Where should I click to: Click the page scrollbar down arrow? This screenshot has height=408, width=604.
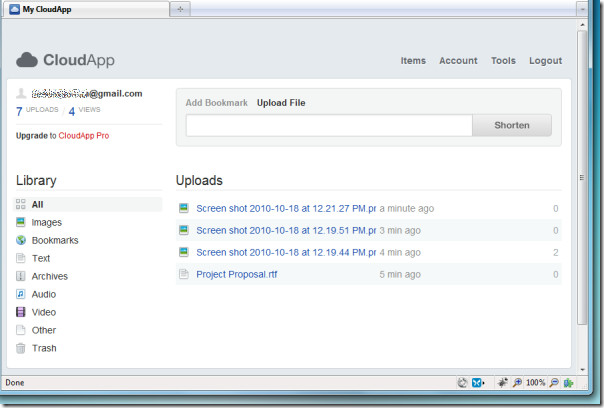582,369
